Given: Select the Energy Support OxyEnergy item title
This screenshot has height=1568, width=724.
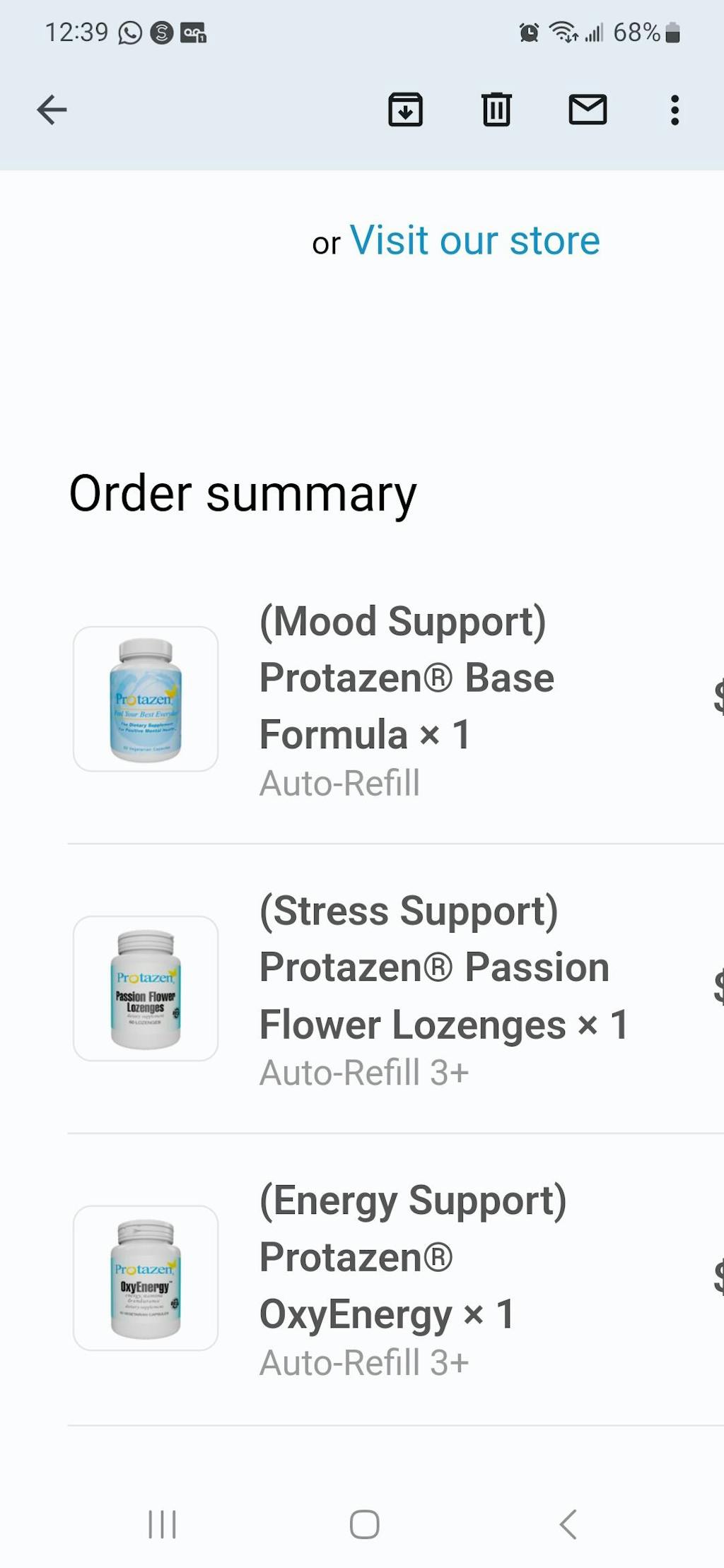Looking at the screenshot, I should pyautogui.click(x=413, y=1257).
